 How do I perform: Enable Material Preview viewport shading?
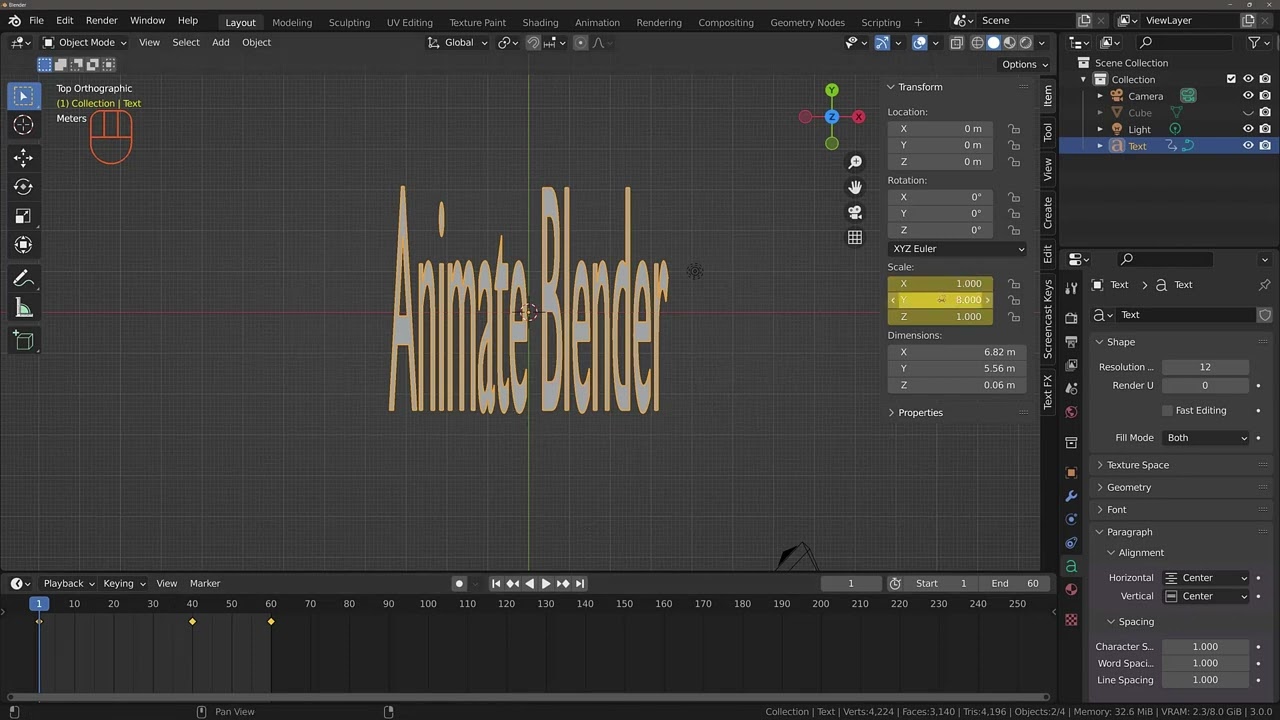point(1009,42)
